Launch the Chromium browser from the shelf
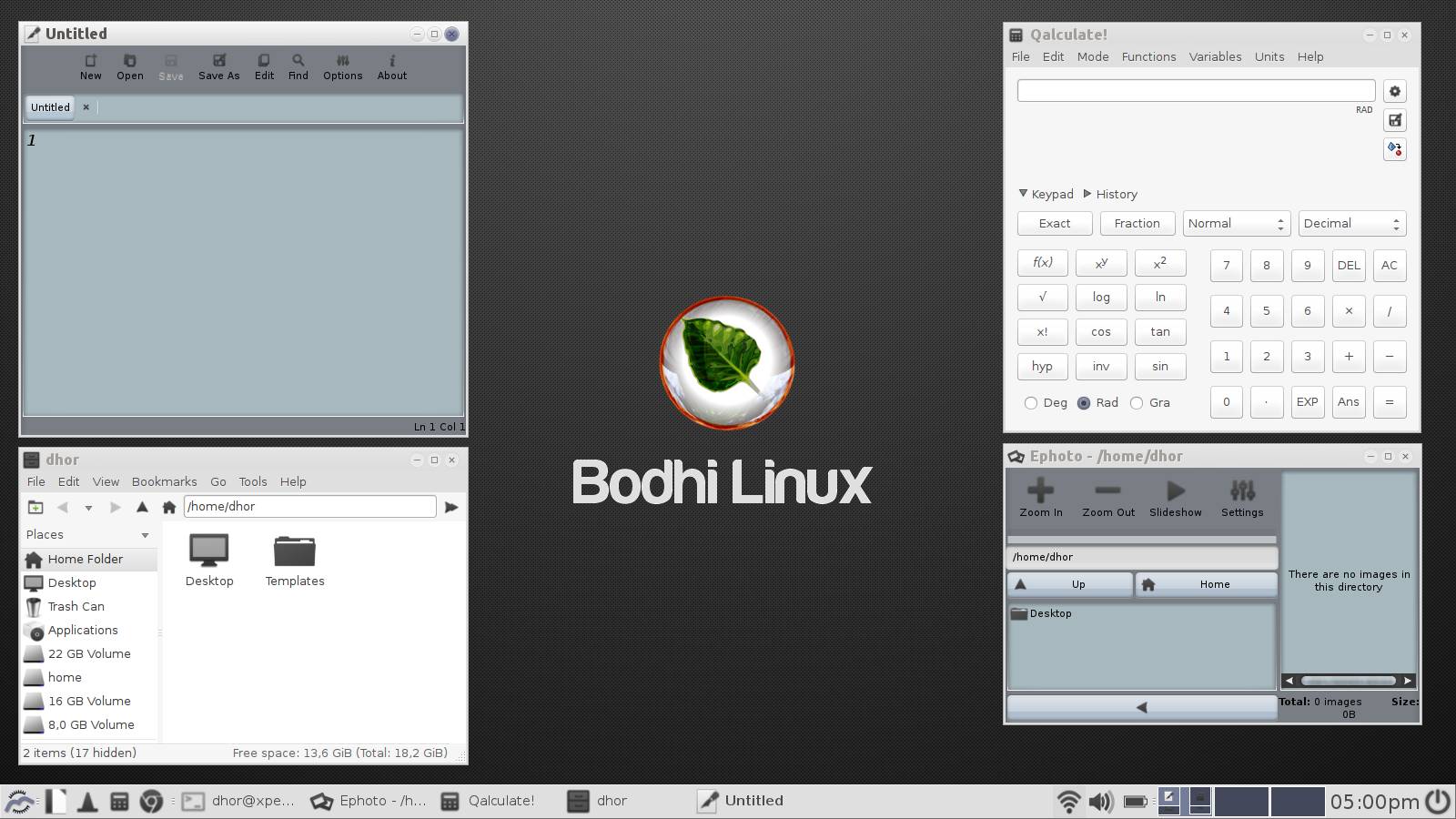 (151, 801)
